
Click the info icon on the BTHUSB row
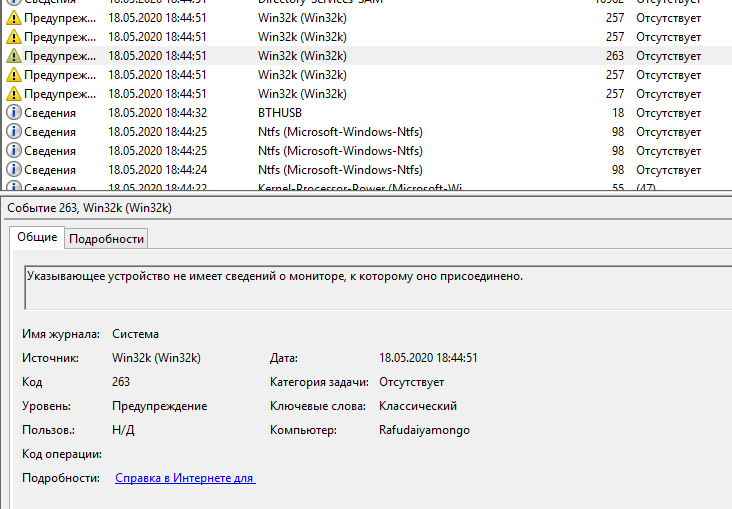point(13,113)
